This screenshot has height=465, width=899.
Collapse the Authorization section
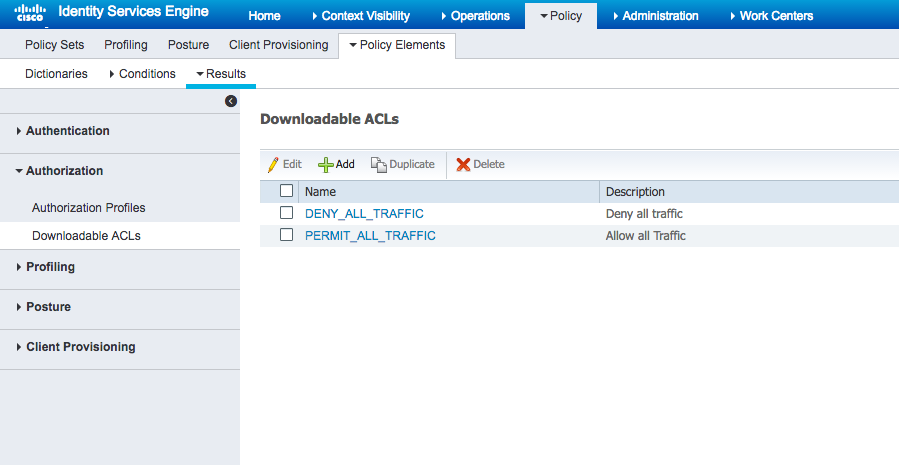[x=60, y=171]
